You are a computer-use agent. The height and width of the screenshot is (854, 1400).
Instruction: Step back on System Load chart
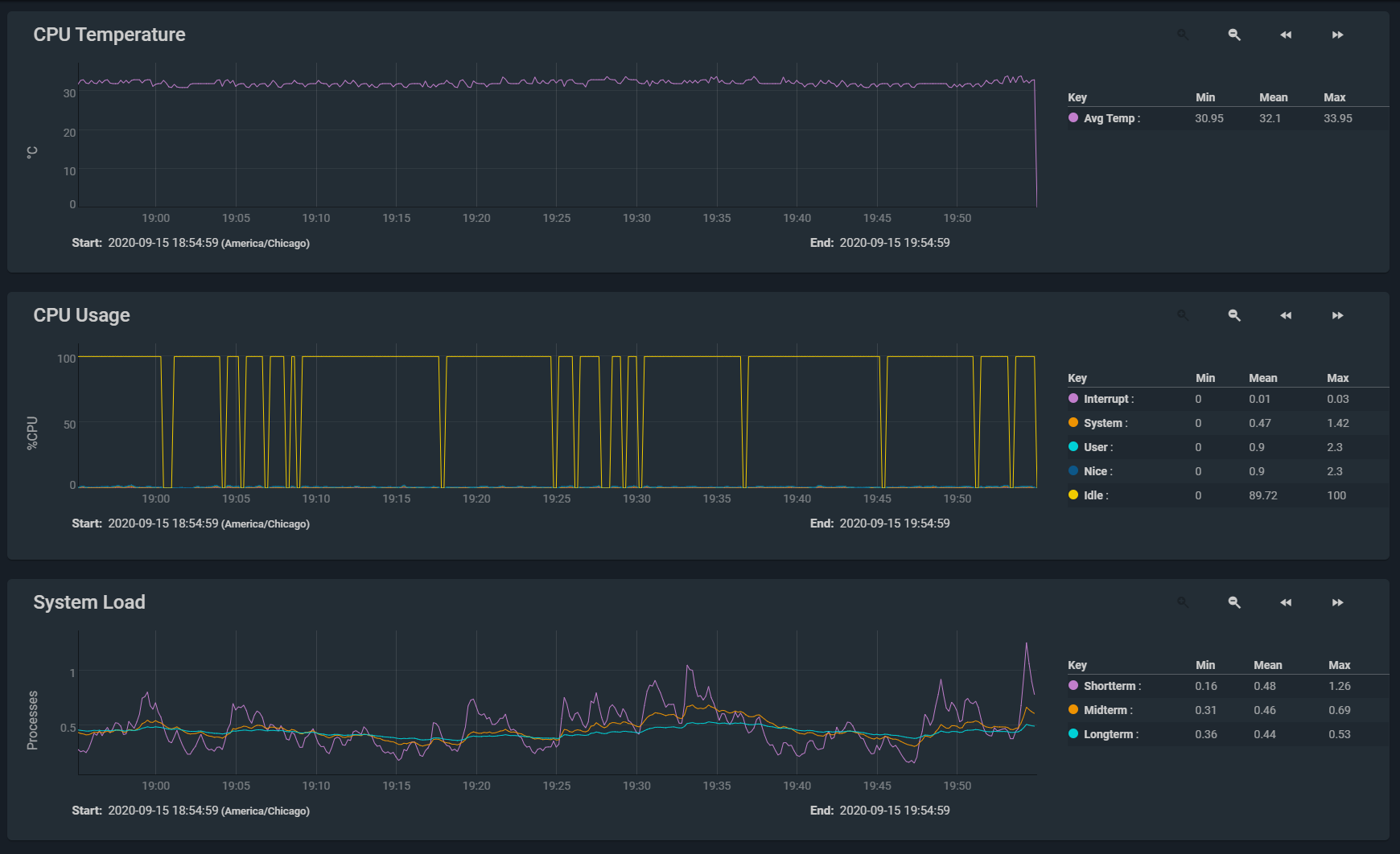pos(1285,602)
